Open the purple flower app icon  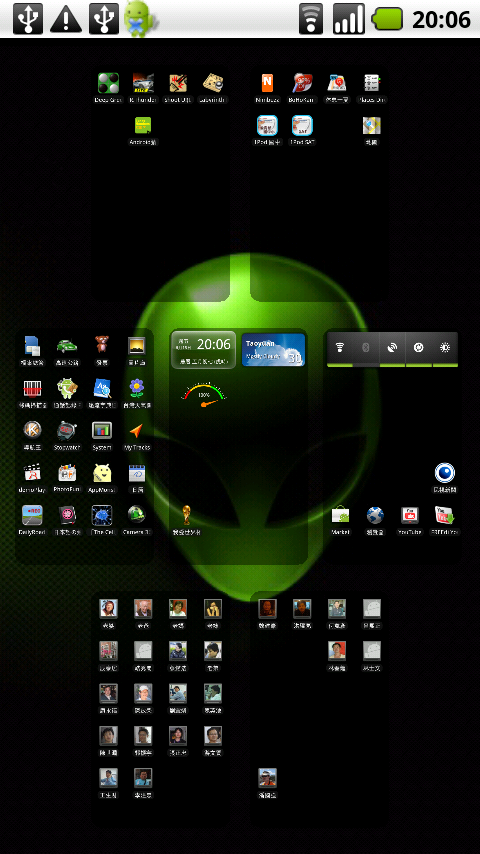(137, 388)
